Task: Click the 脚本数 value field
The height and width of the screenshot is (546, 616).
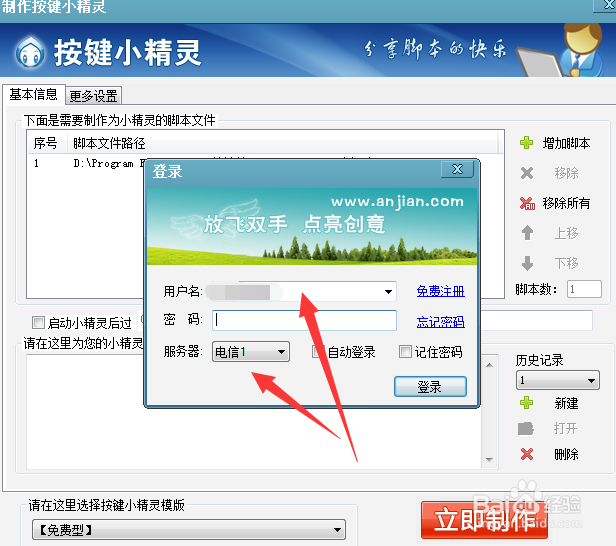Action: [584, 289]
